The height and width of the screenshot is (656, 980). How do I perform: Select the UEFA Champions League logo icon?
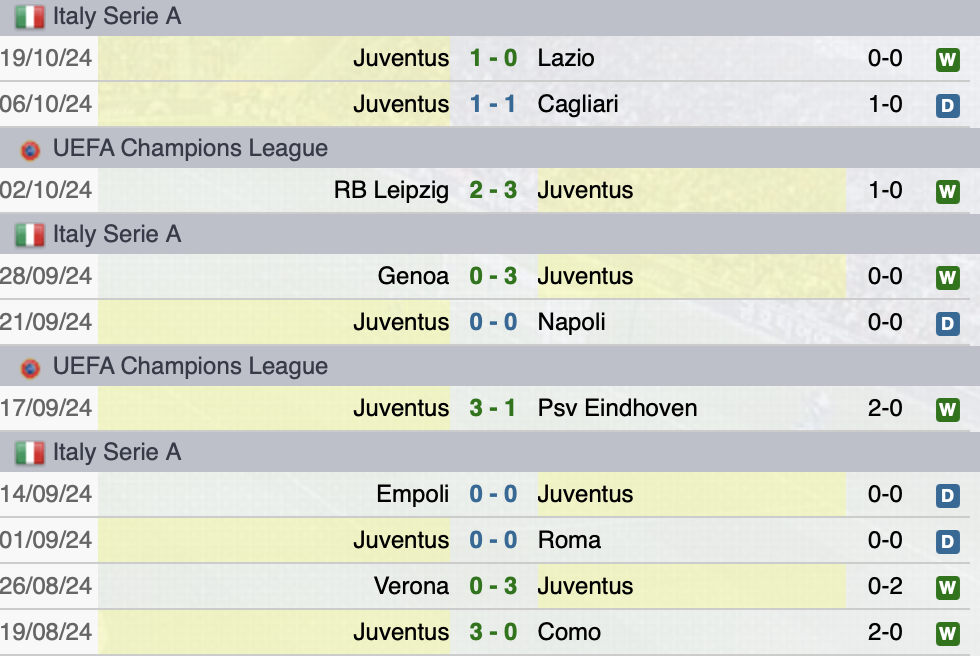[28, 147]
